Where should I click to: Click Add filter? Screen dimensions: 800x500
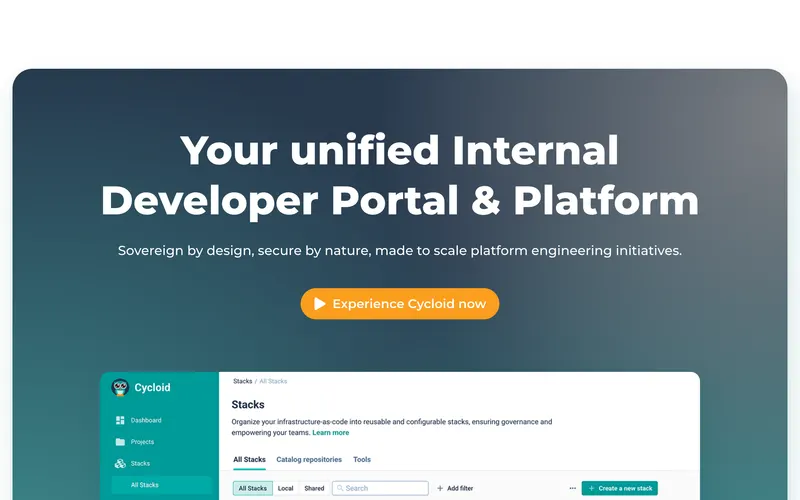pos(455,488)
